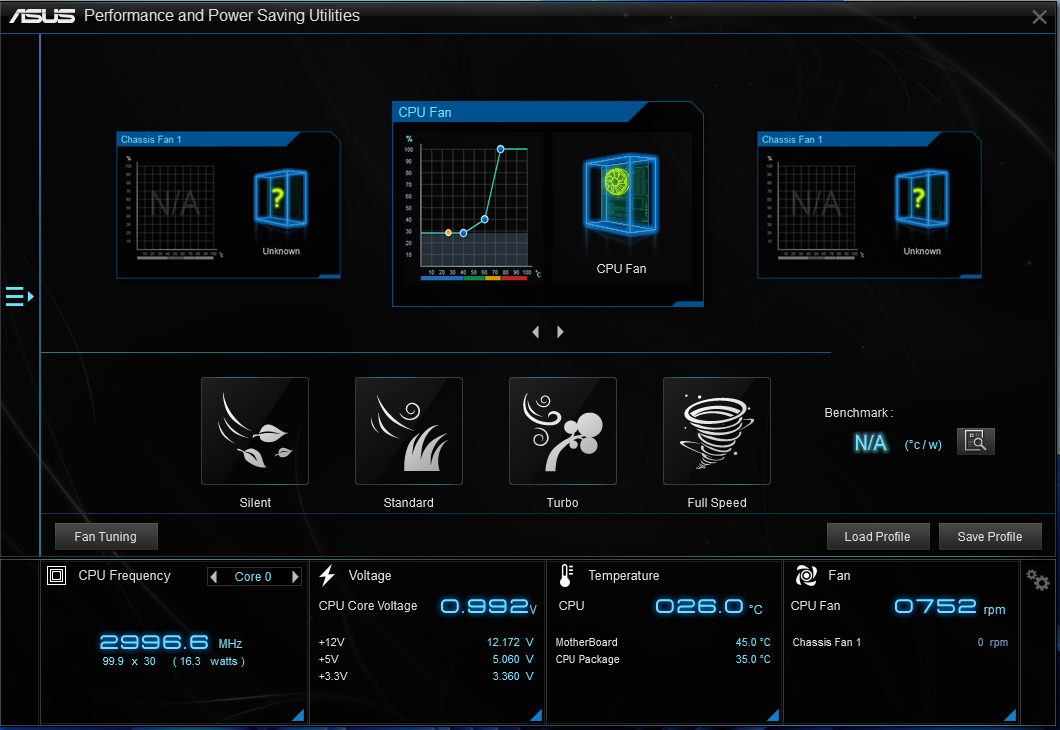Activate the Turbo fan mode icon
Screen dimensions: 1060x730
tap(563, 431)
